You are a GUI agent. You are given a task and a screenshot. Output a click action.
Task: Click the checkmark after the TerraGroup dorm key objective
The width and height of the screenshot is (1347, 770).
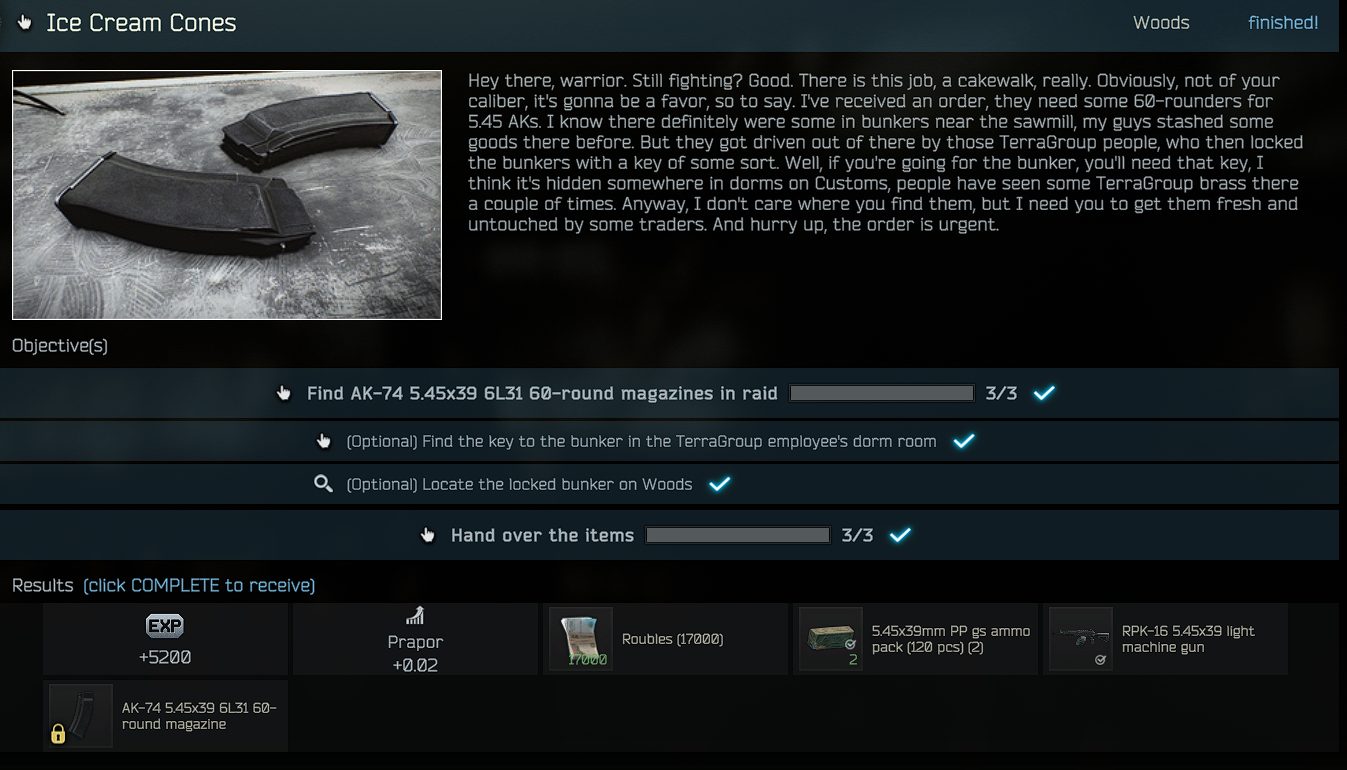(964, 441)
